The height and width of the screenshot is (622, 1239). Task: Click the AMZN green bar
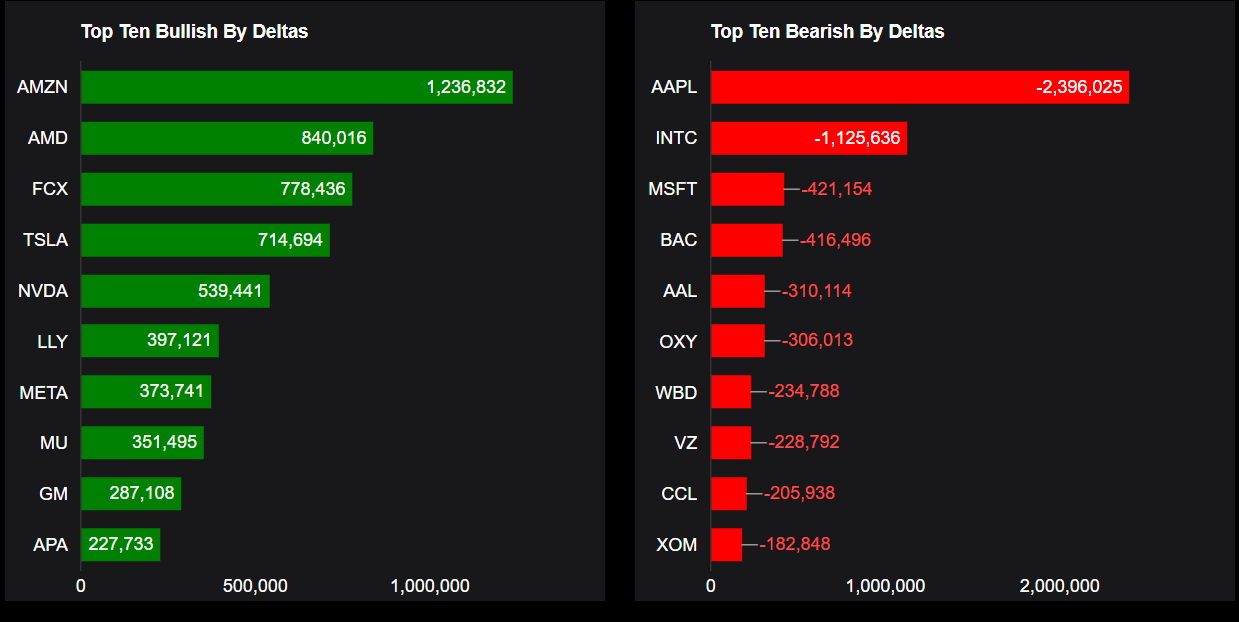click(x=296, y=87)
